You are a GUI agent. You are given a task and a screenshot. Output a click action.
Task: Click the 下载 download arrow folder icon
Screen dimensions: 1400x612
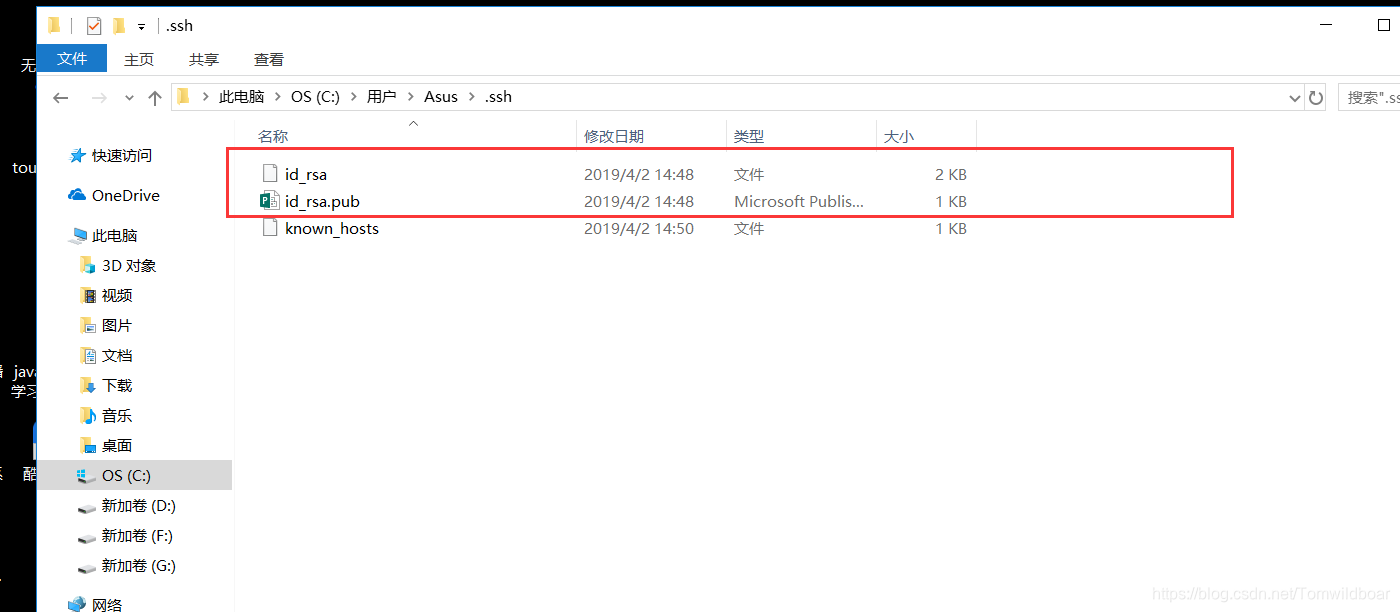(87, 385)
